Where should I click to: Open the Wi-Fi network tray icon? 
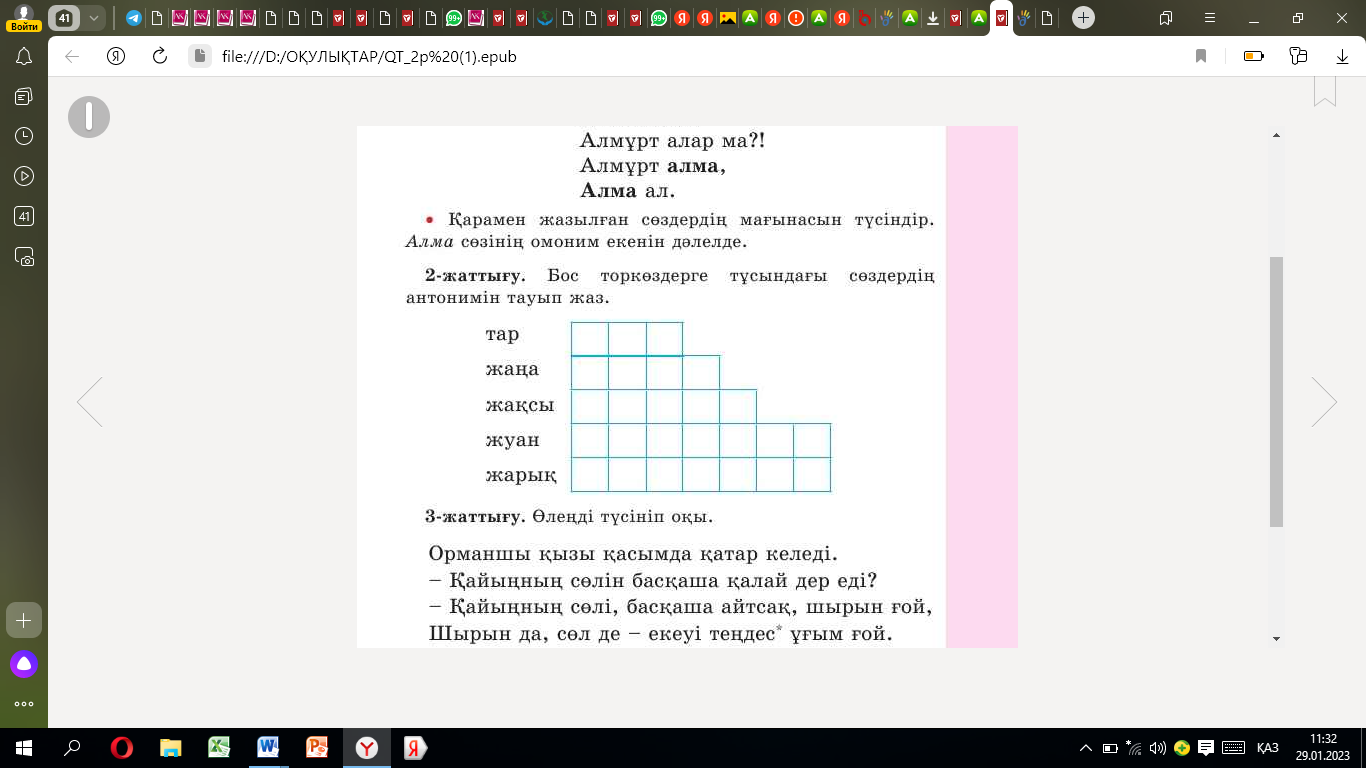click(x=1134, y=747)
